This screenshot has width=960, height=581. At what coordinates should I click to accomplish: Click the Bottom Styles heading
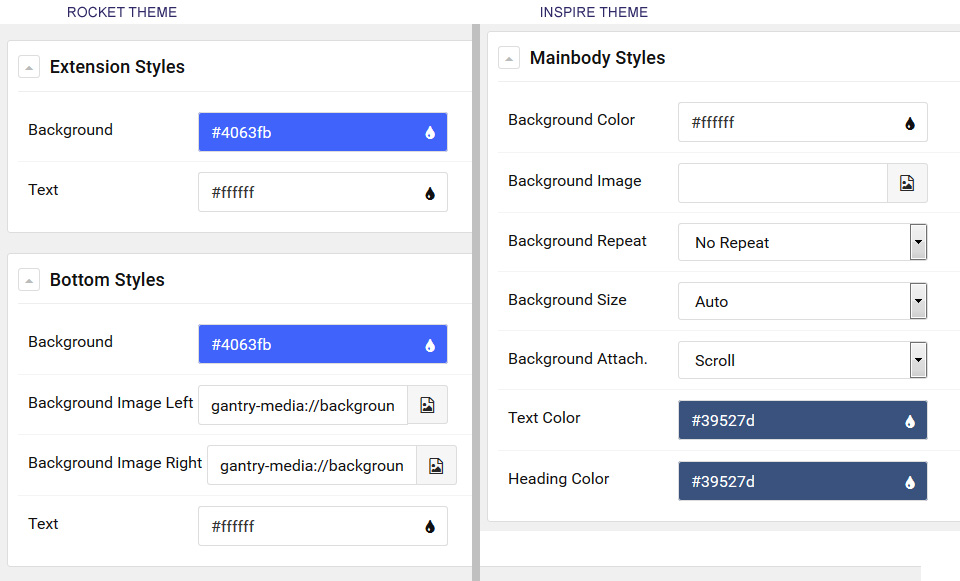click(107, 280)
